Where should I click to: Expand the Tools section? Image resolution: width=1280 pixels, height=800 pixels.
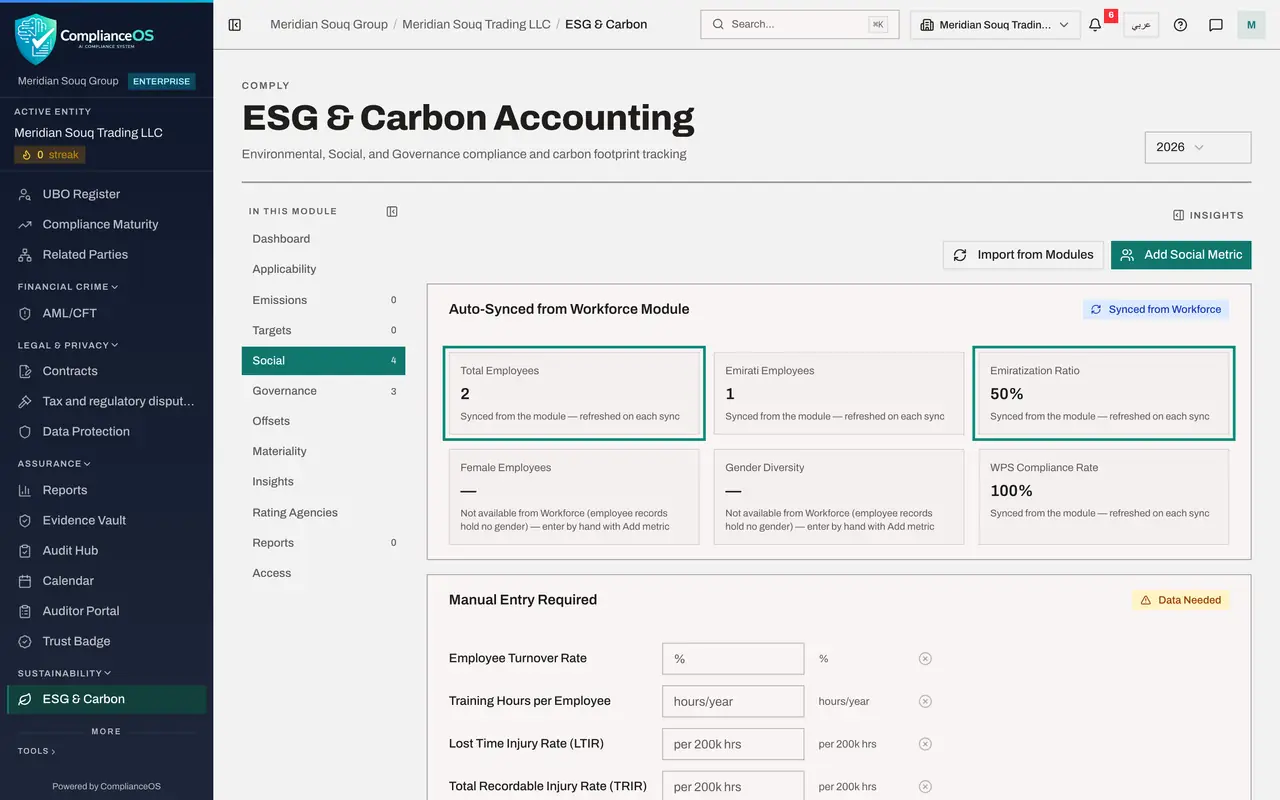pyautogui.click(x=37, y=751)
